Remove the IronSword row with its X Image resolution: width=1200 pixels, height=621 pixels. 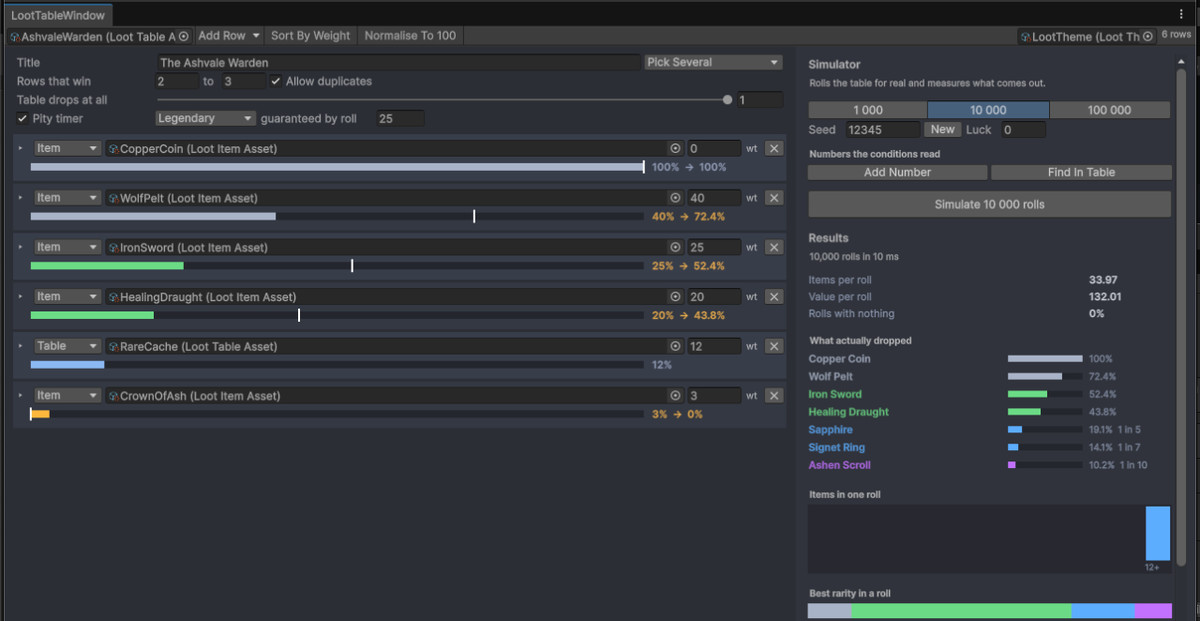(x=774, y=247)
